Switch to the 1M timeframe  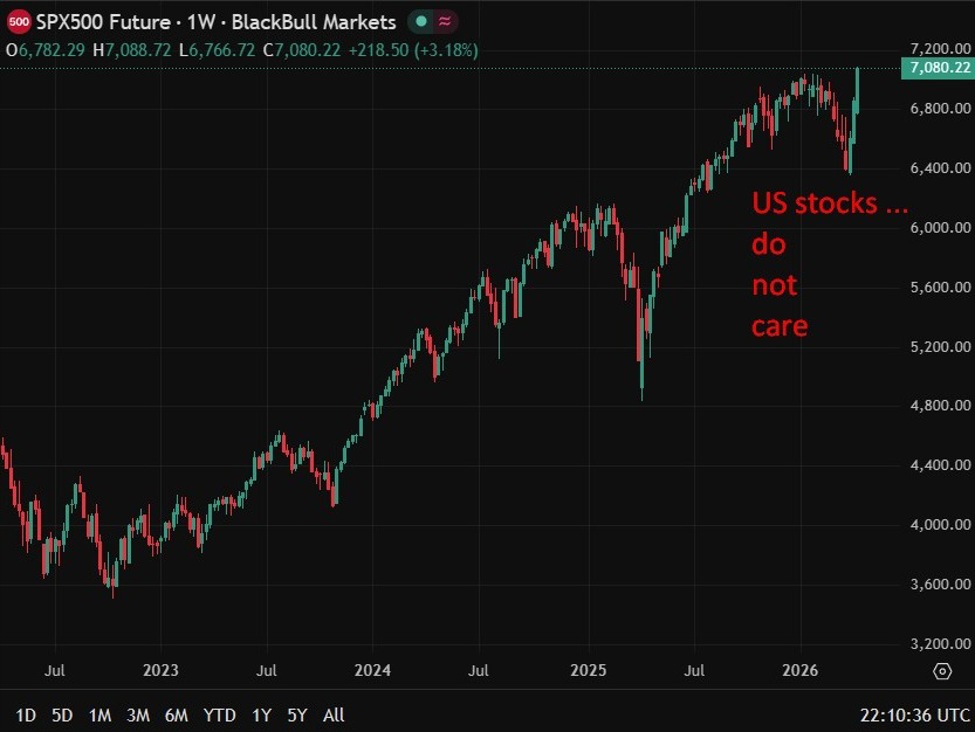[x=101, y=716]
